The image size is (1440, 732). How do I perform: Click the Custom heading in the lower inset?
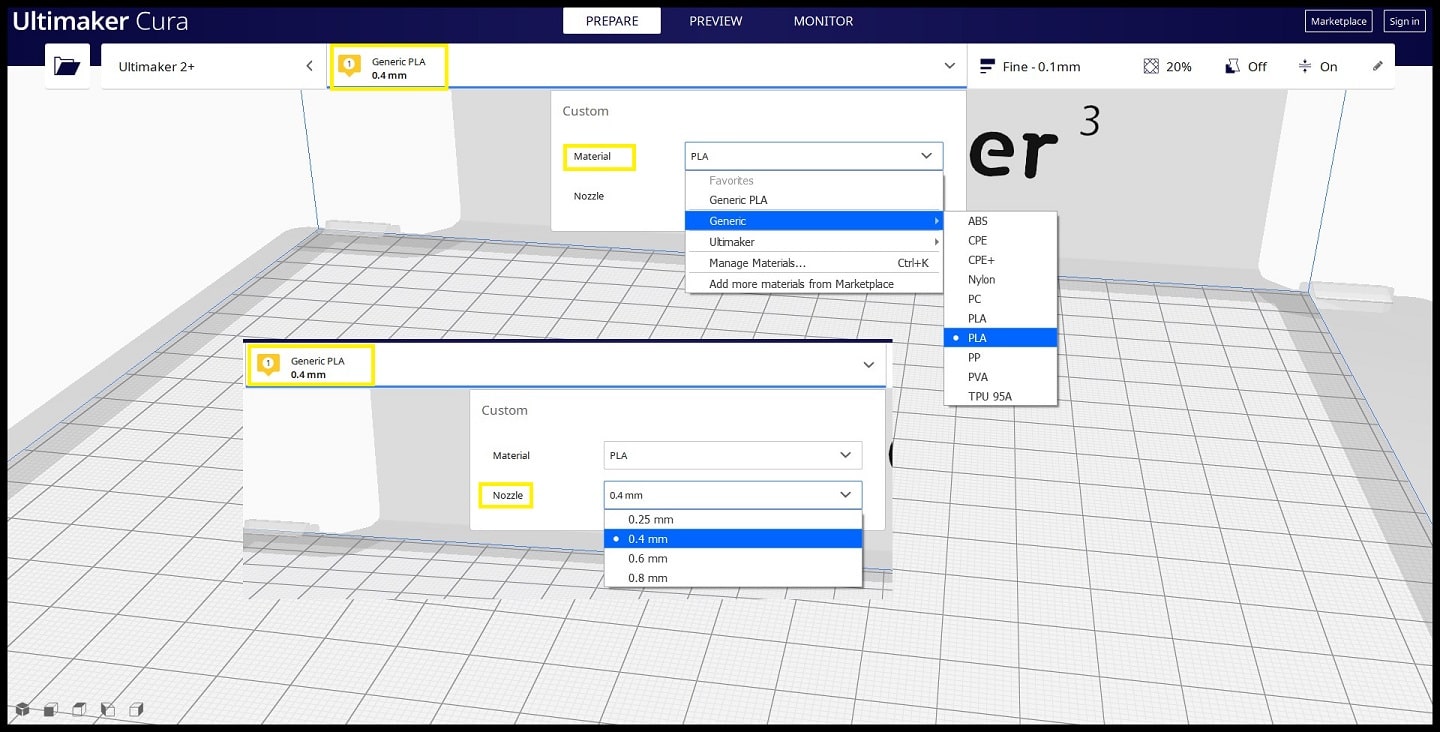[x=504, y=410]
